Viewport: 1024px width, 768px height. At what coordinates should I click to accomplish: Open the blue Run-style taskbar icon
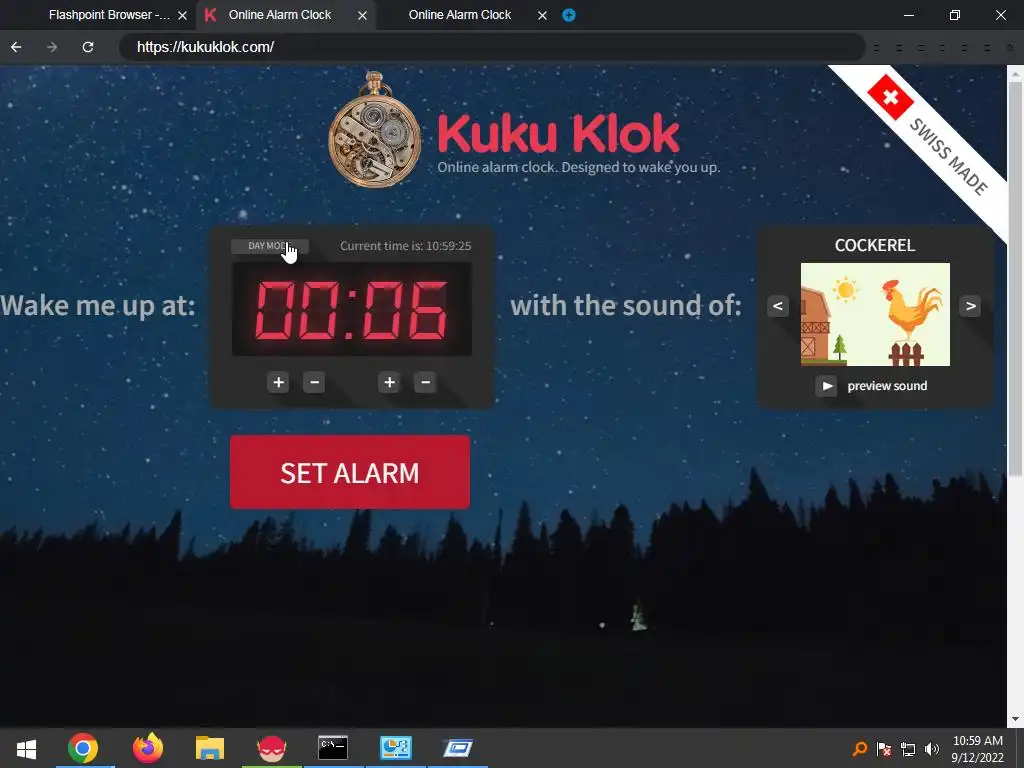point(458,748)
